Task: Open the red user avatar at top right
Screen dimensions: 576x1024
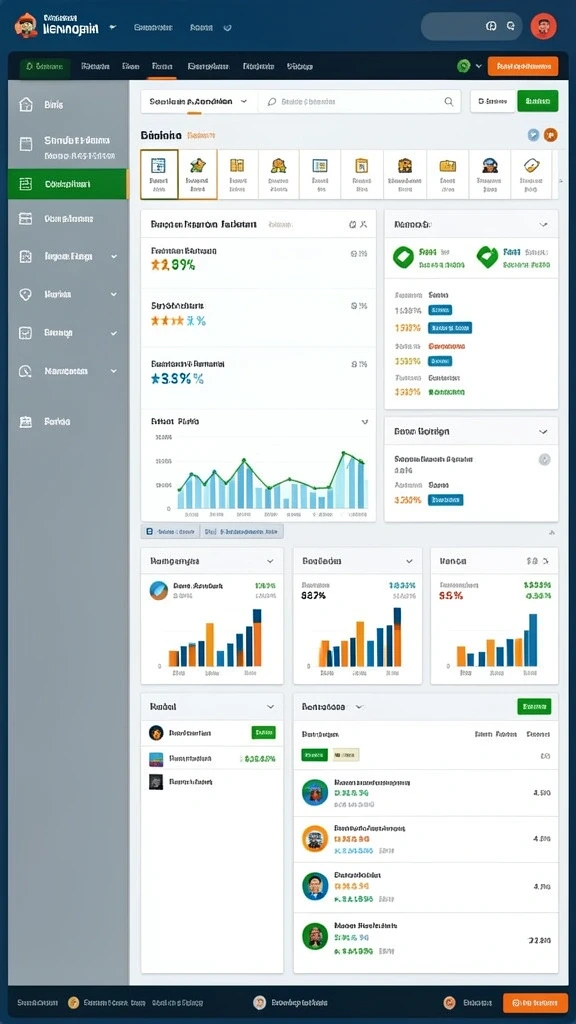Action: (543, 26)
